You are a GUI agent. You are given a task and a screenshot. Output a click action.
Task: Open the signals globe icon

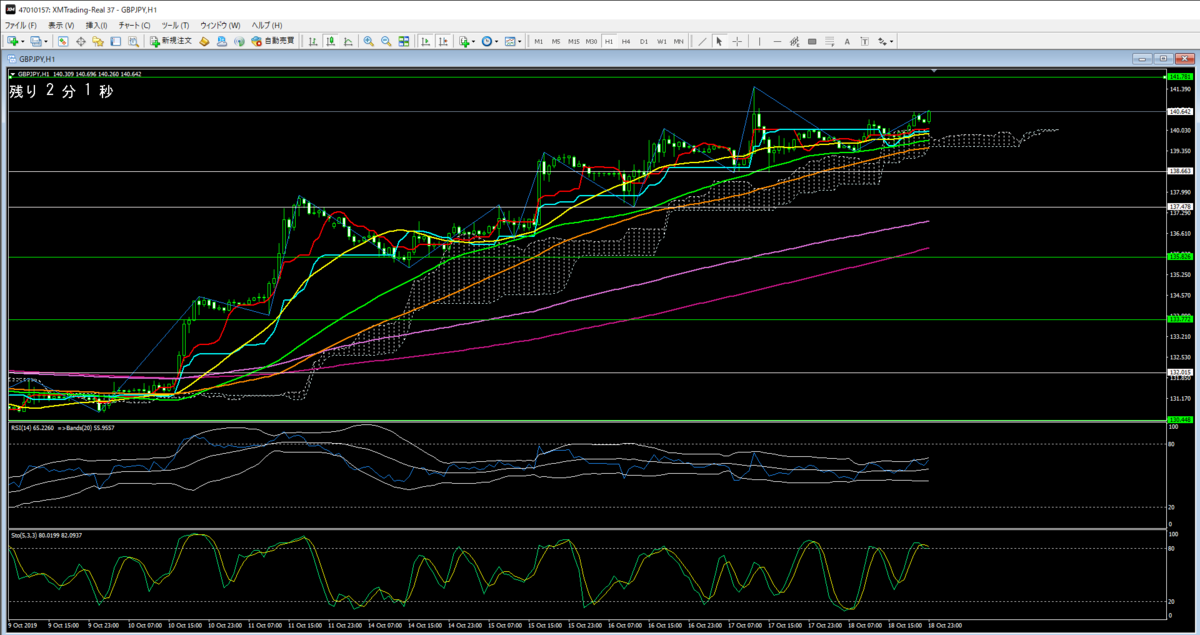[x=239, y=41]
